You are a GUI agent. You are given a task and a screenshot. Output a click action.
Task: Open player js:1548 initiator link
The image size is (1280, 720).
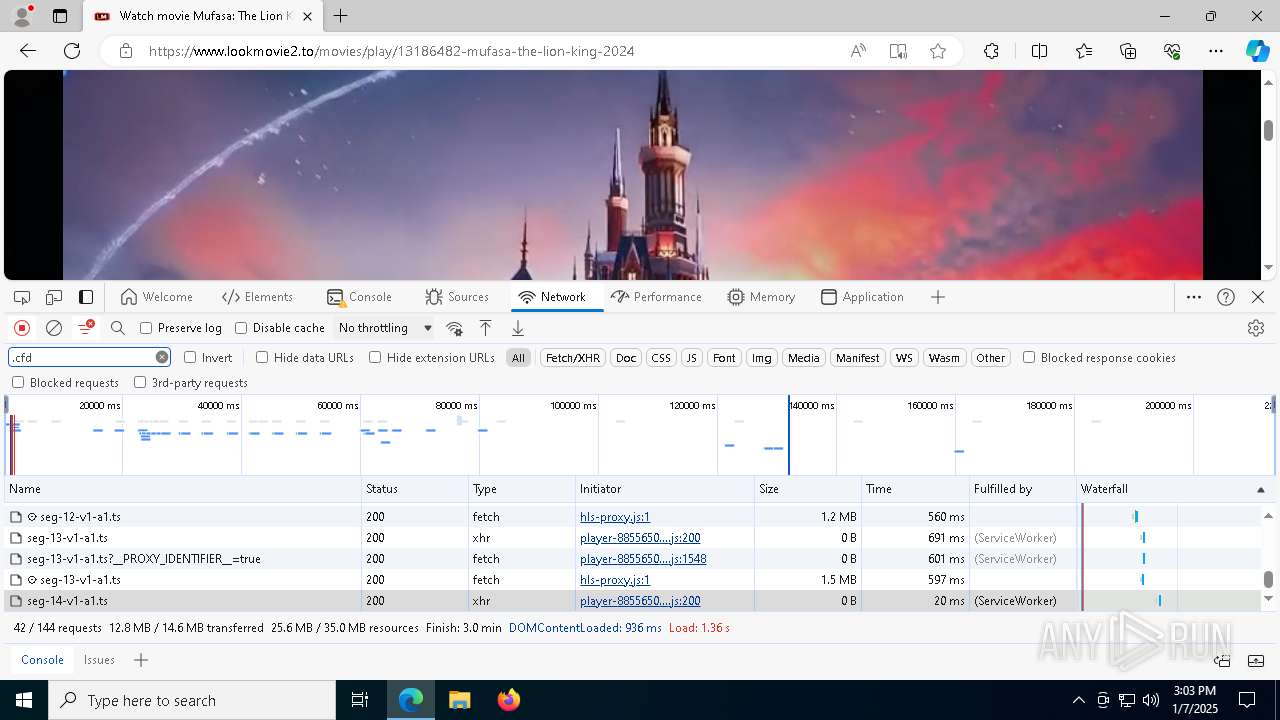click(643, 559)
